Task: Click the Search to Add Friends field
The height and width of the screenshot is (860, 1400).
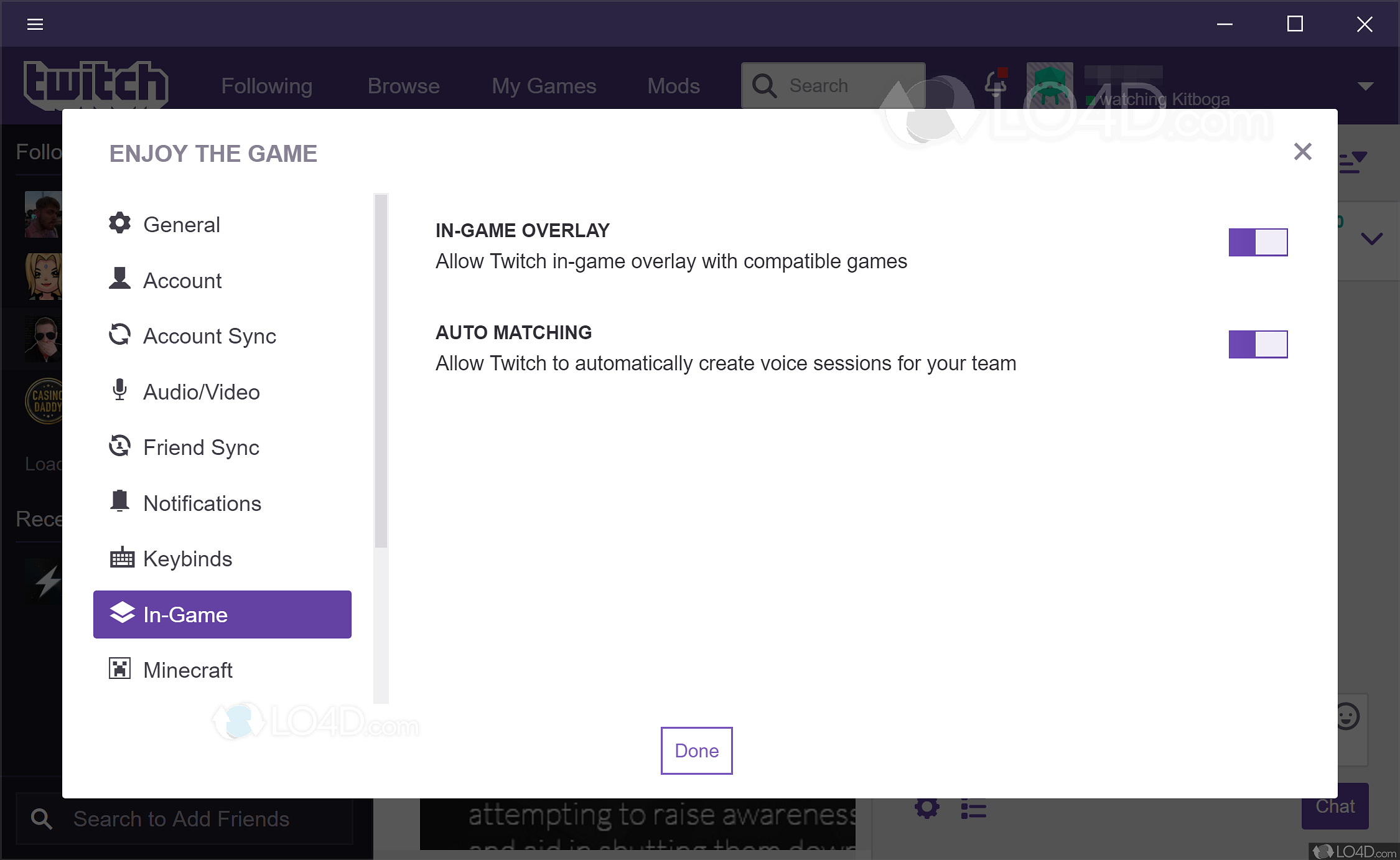Action: coord(184,818)
